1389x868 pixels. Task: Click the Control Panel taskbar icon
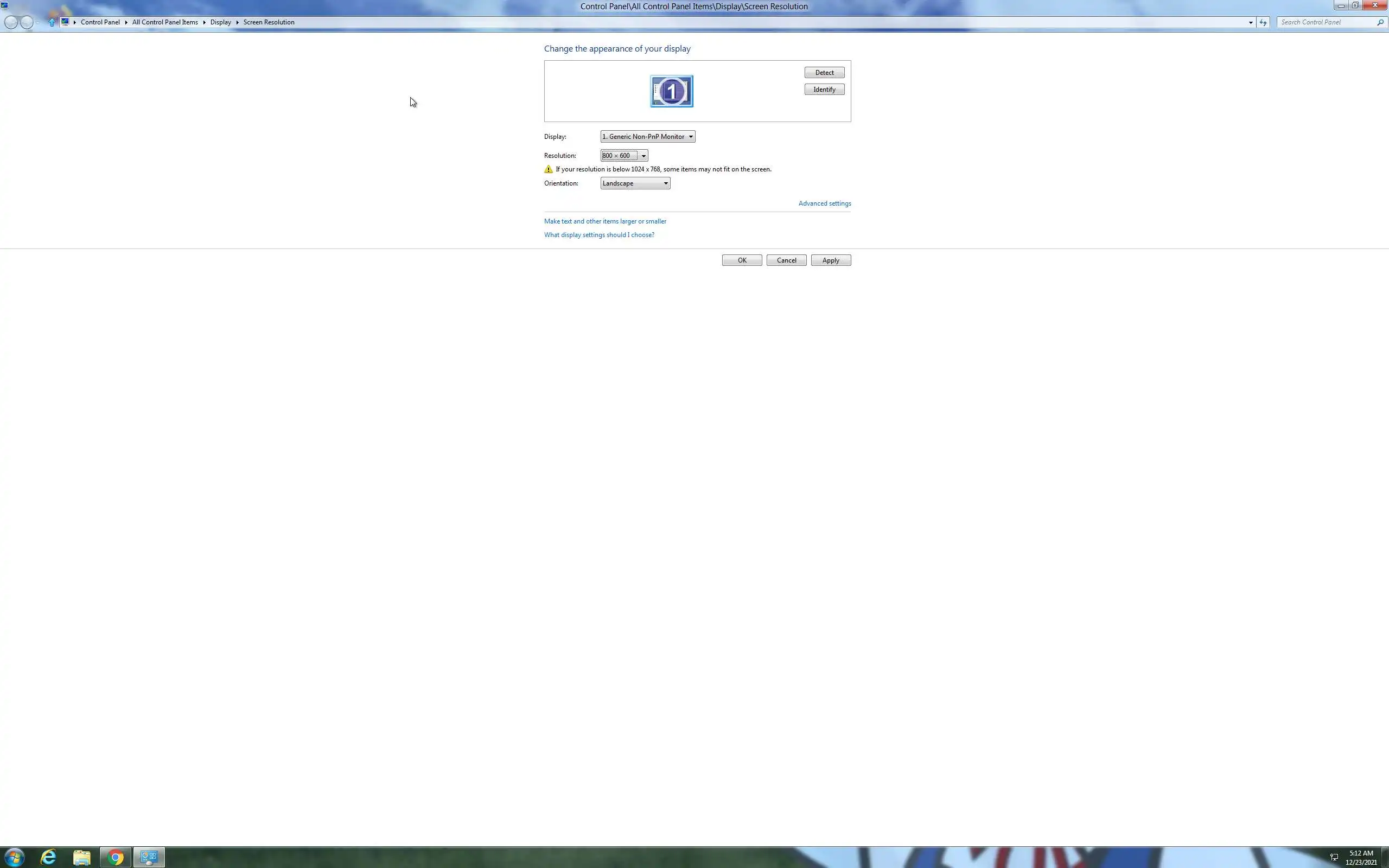coord(149,857)
